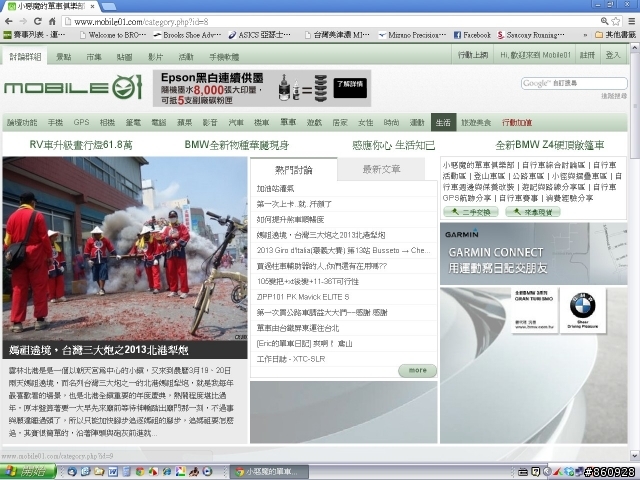Open the browser home page icon
Viewport: 640px width, 480px height.
coord(52,21)
